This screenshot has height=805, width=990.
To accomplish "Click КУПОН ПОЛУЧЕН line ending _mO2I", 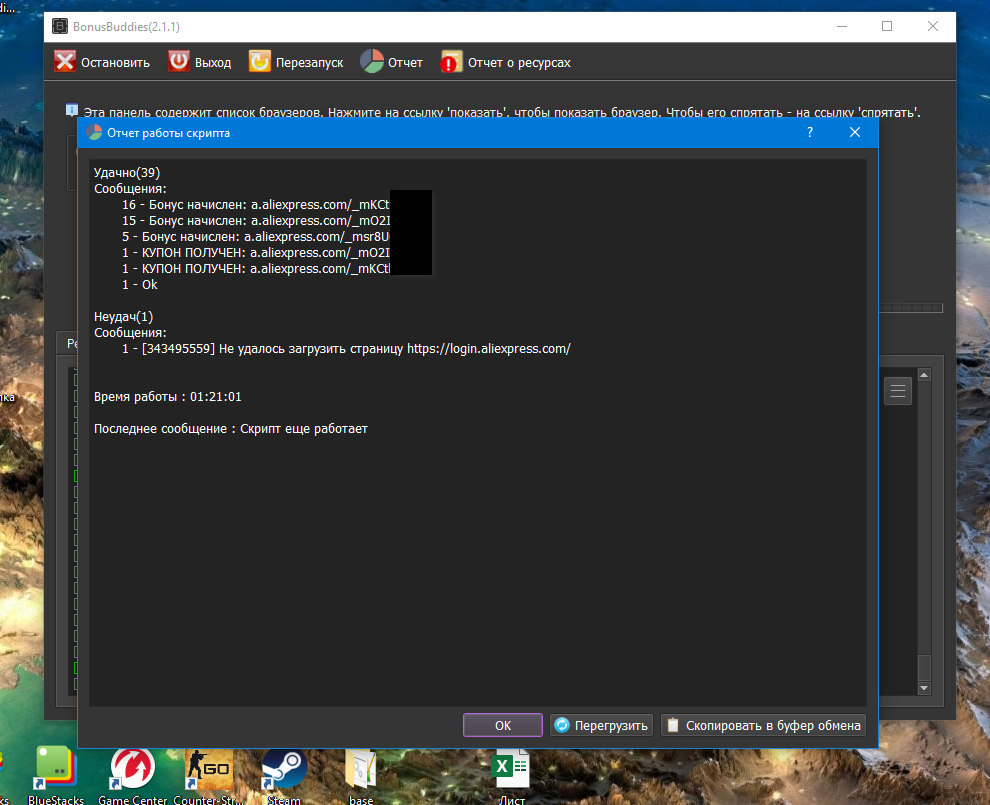I will click(256, 253).
